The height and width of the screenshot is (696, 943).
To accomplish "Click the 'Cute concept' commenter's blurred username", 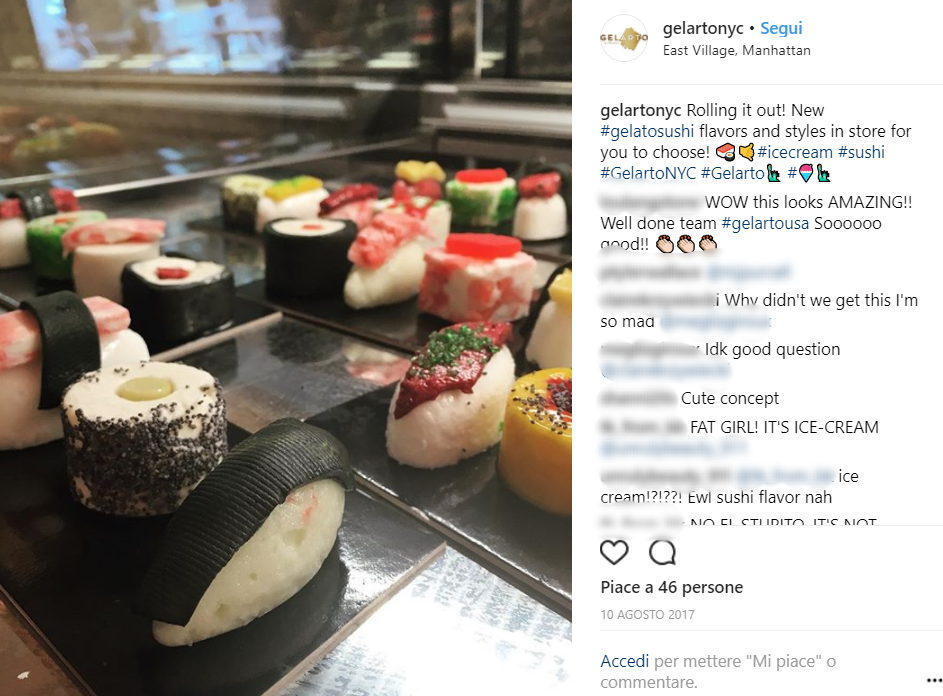I will [638, 398].
